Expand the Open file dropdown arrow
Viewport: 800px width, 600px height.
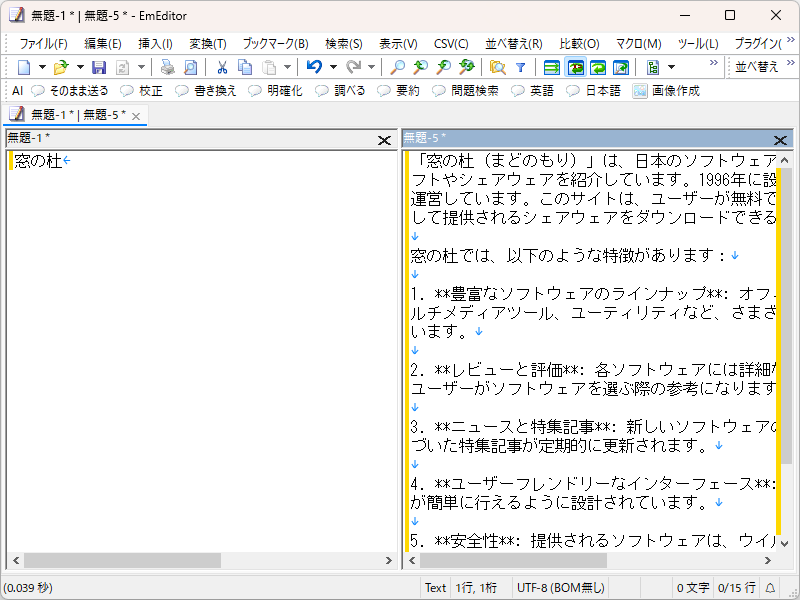80,67
